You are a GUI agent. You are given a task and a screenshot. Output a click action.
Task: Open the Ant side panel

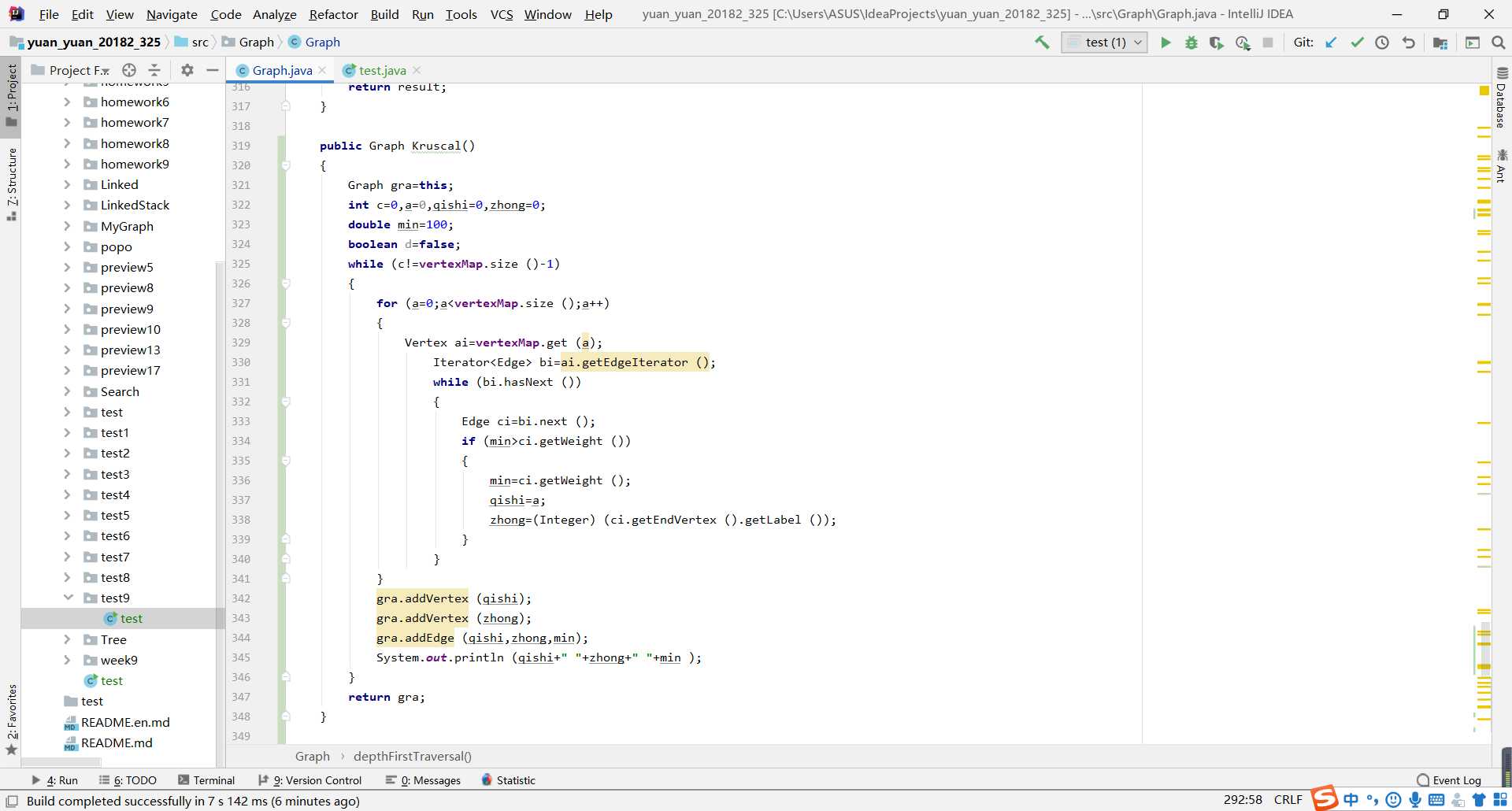(1501, 166)
